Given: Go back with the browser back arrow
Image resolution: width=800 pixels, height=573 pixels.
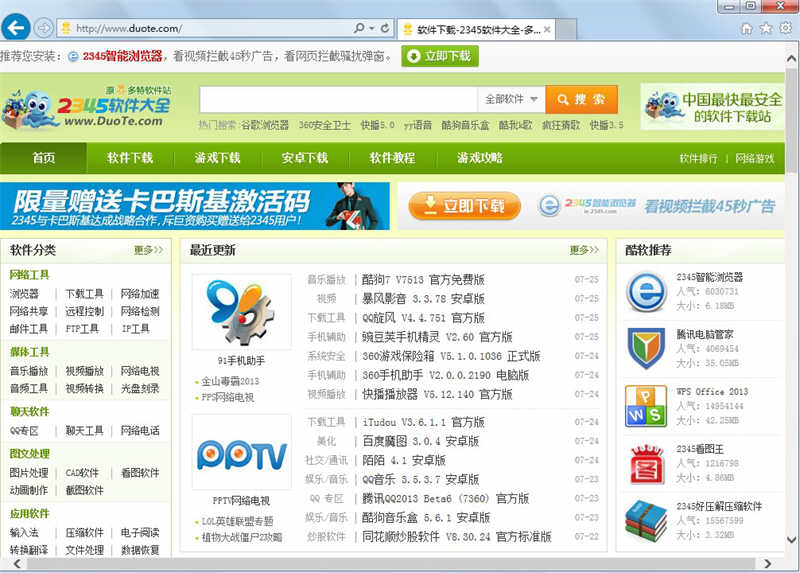Looking at the screenshot, I should [x=16, y=28].
